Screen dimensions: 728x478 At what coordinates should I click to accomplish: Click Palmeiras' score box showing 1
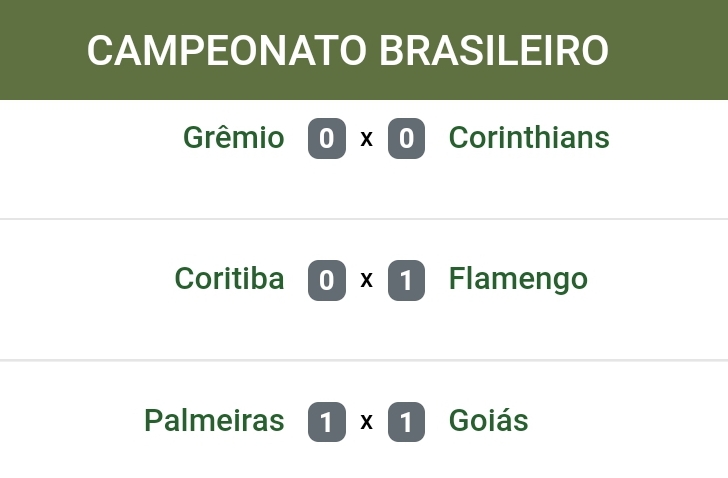tap(327, 422)
